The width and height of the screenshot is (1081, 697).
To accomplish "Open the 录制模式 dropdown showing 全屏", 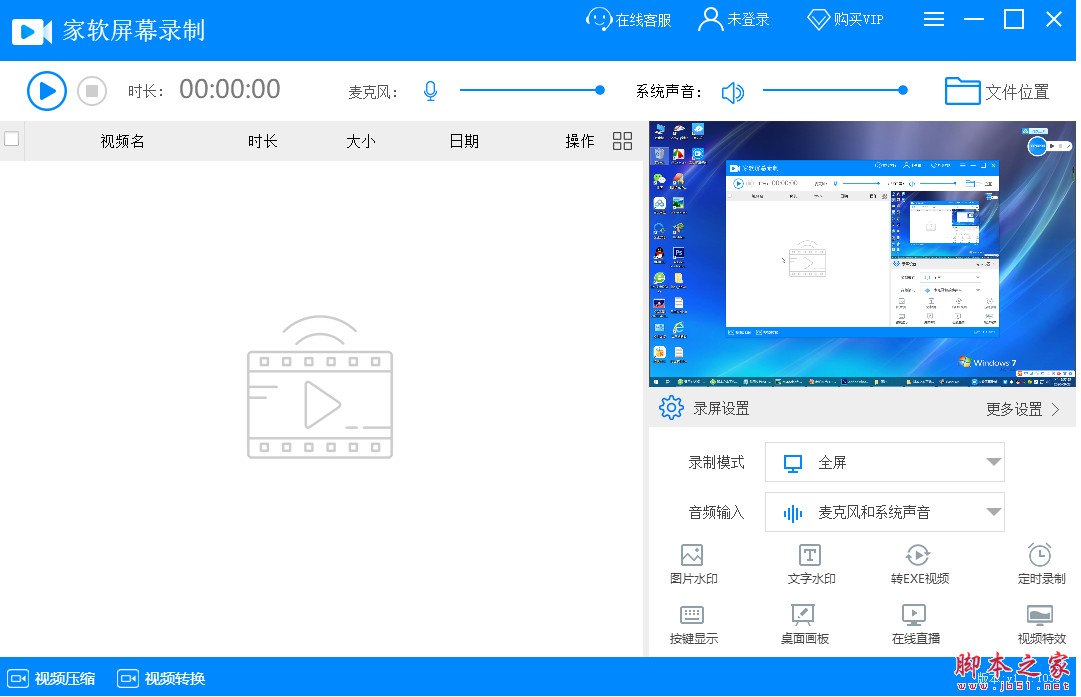I will pos(884,462).
